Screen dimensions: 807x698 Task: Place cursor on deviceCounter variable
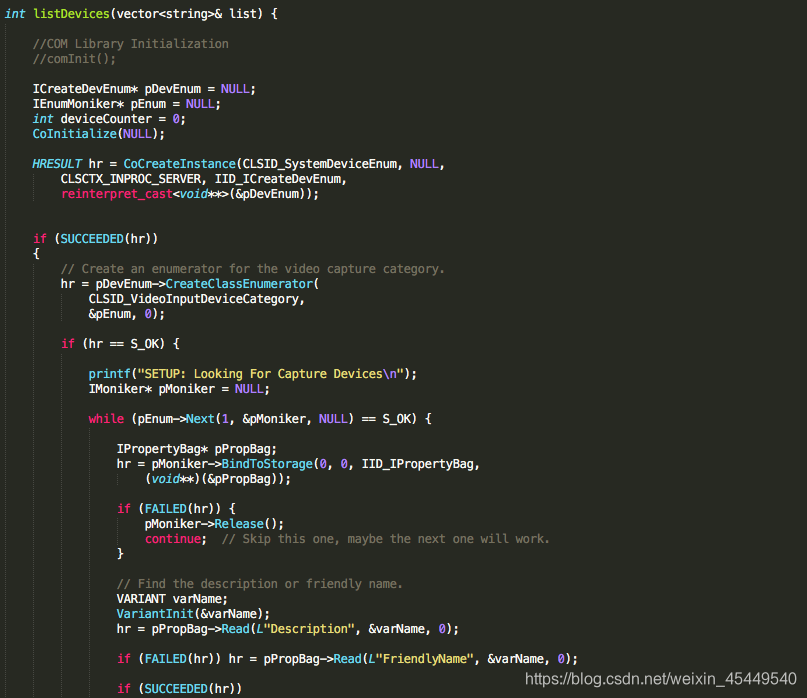(x=106, y=118)
